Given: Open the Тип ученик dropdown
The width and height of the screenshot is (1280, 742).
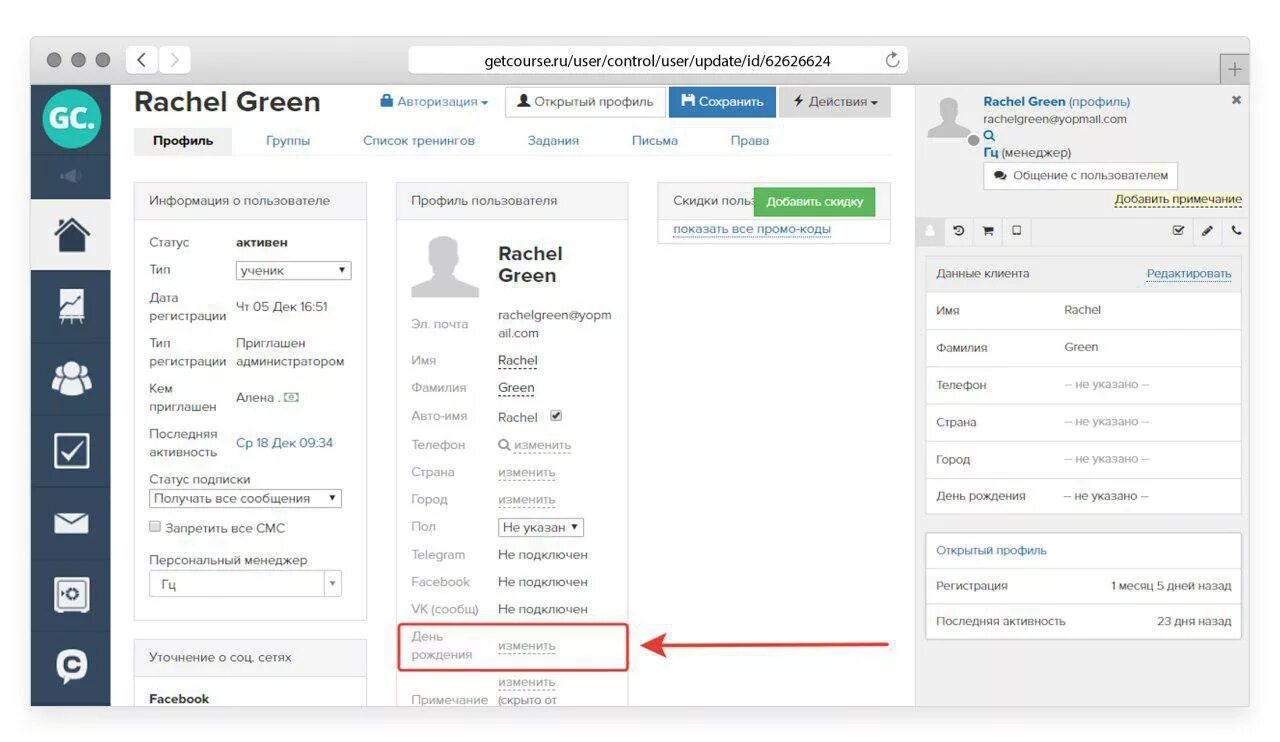Looking at the screenshot, I should point(294,270).
